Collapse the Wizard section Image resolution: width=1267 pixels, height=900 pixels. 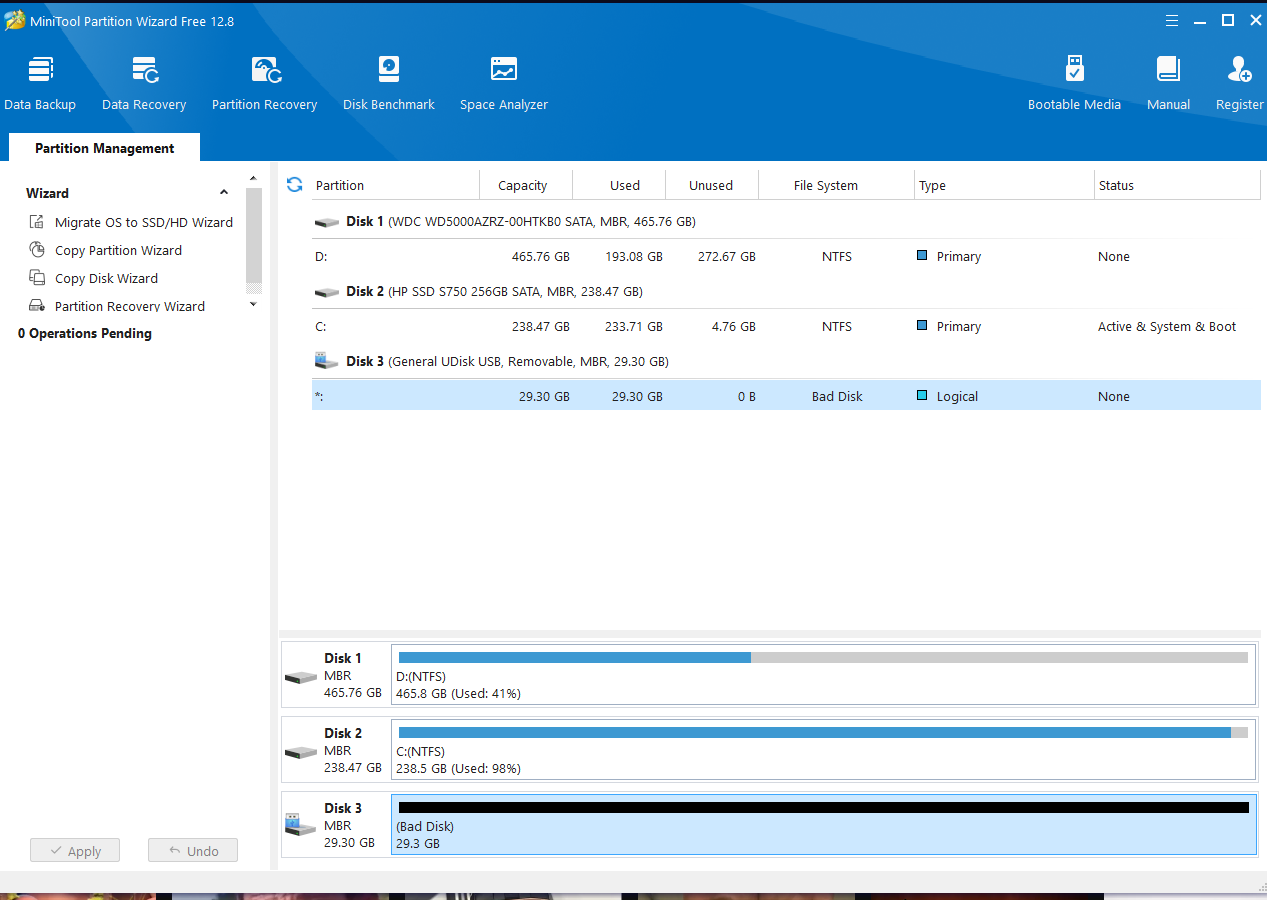(x=224, y=193)
